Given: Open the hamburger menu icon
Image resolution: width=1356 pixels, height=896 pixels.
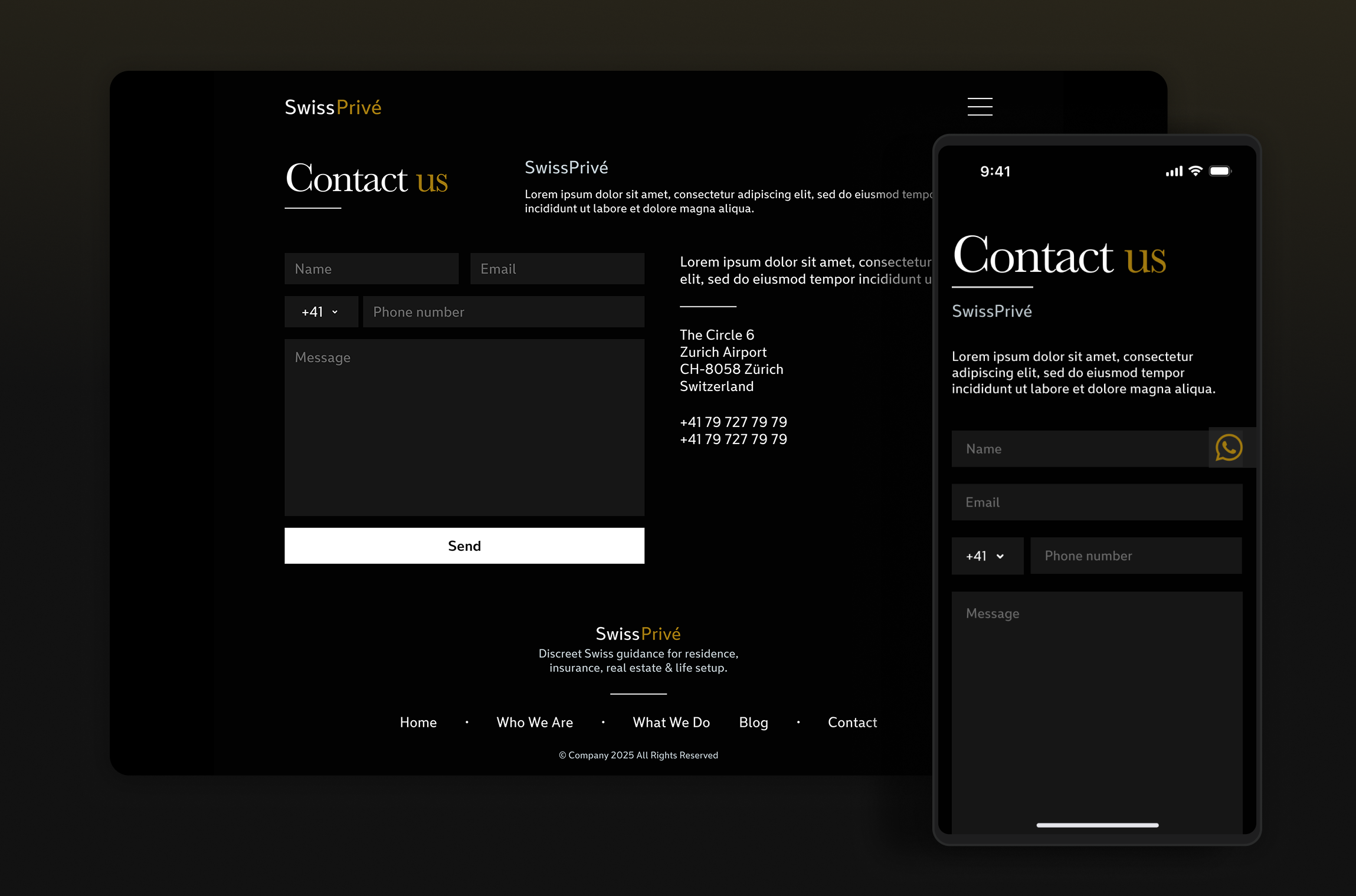Looking at the screenshot, I should coord(980,107).
